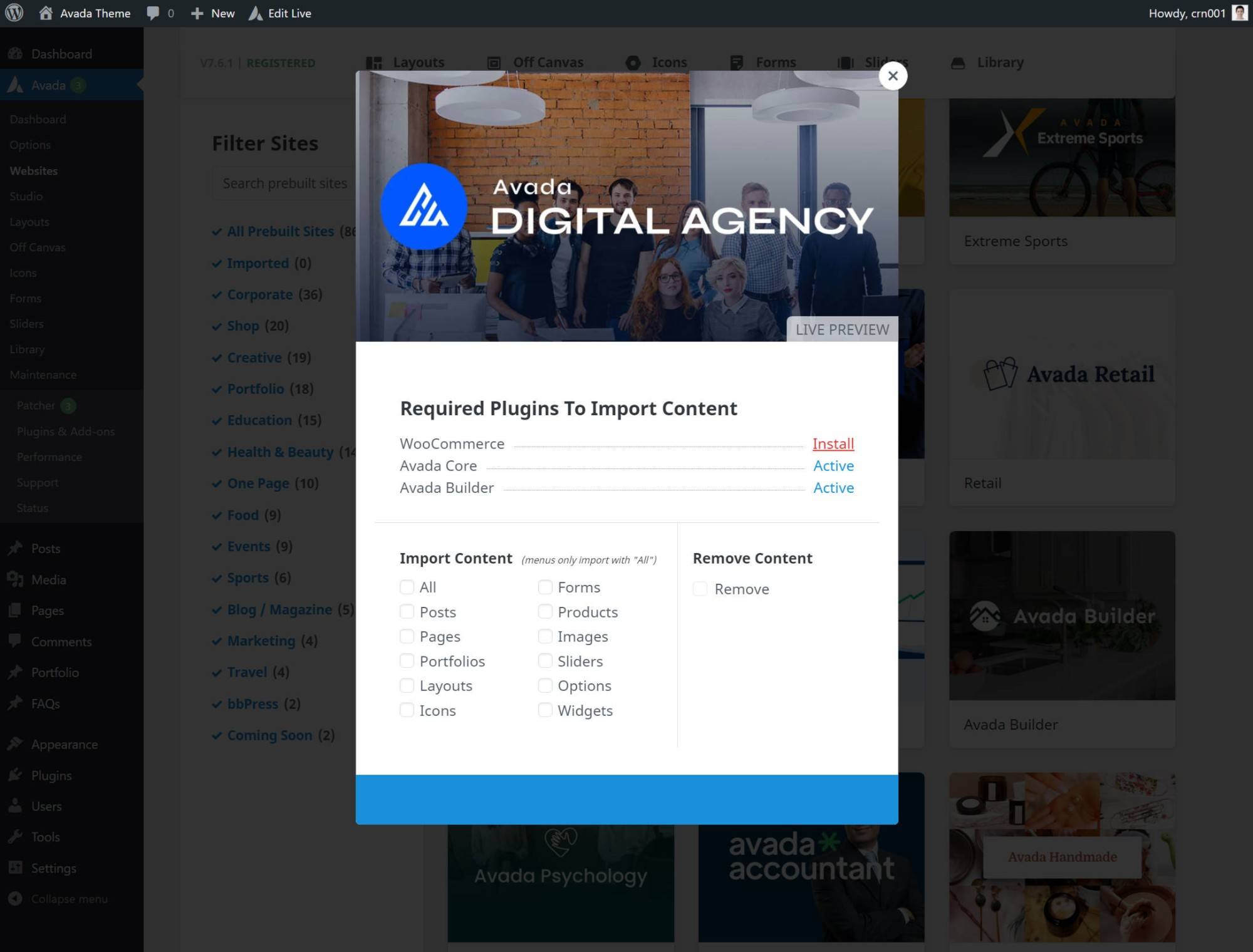
Task: Enable the All import content checkbox
Action: 407,587
